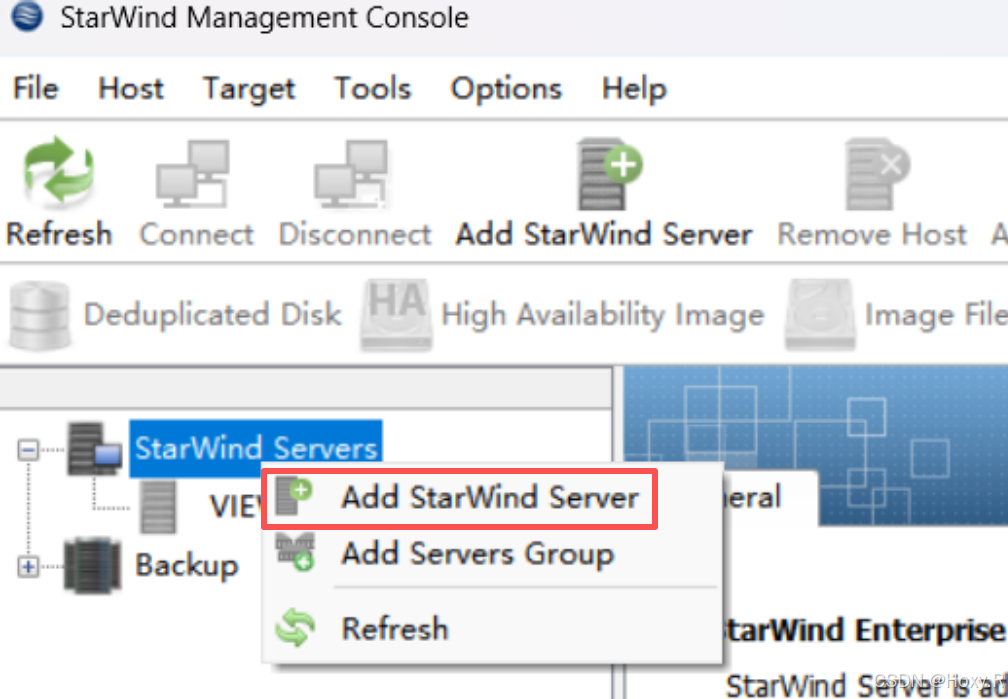Click the Add StarWind Server toolbar label
1008x699 pixels.
[x=604, y=234]
